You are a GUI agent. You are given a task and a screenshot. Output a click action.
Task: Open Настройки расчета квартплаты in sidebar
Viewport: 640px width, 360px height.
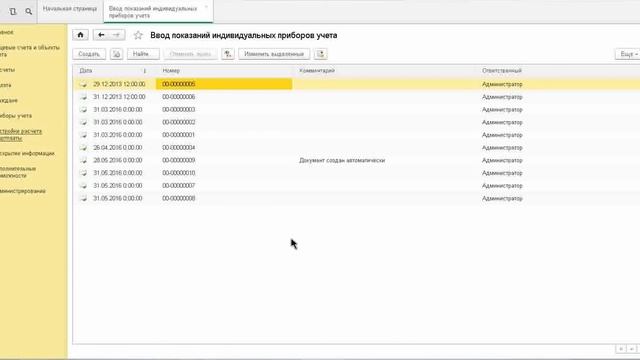click(21, 134)
